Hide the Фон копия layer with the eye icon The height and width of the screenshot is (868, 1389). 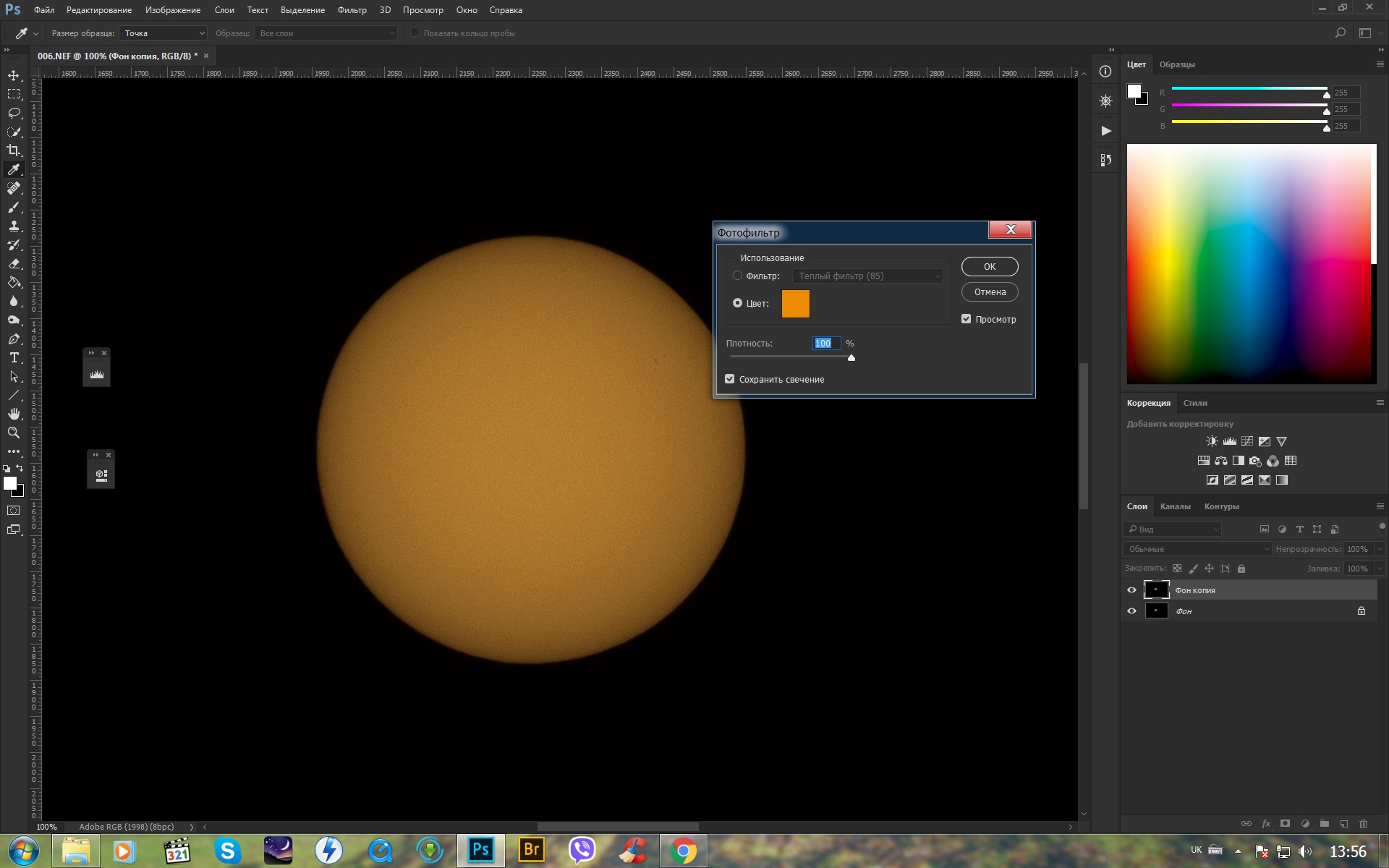click(1131, 590)
